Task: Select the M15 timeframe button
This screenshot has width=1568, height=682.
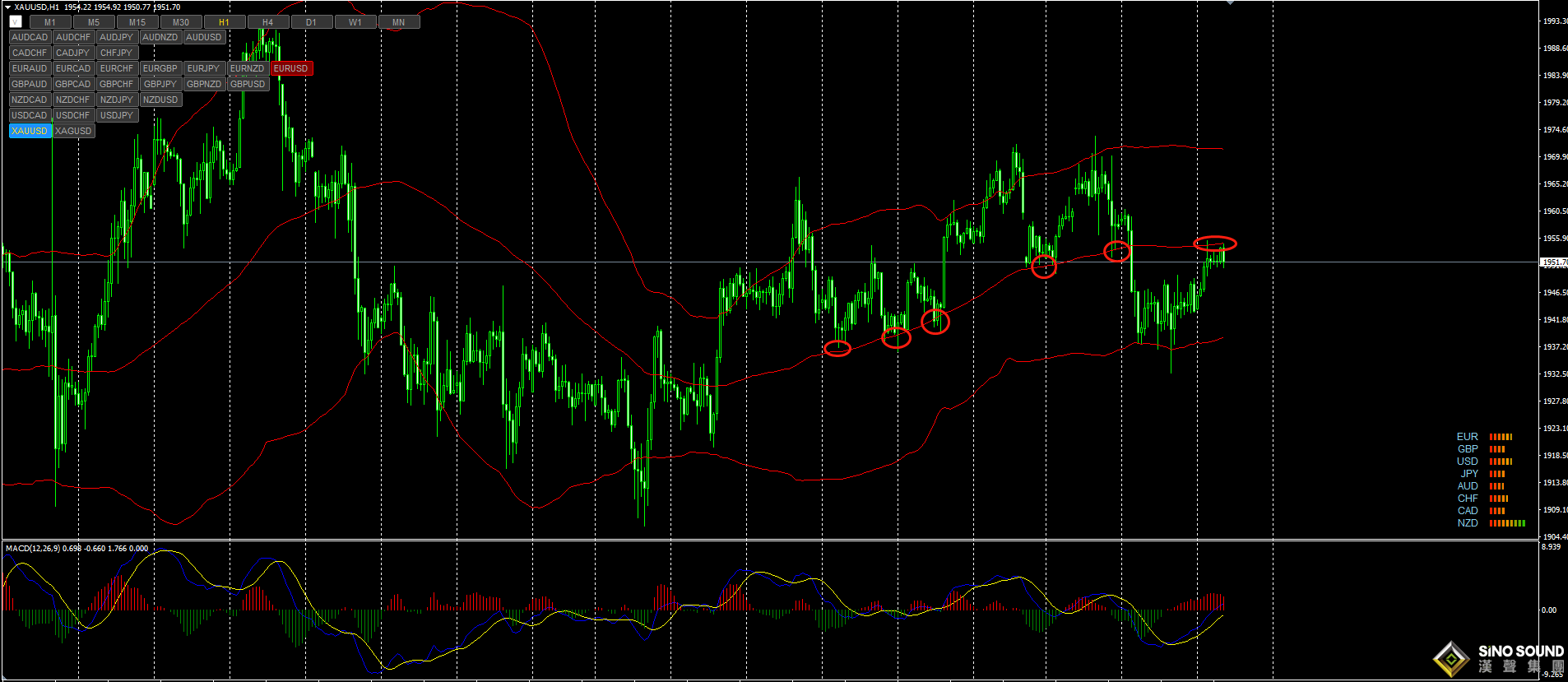Action: click(137, 22)
